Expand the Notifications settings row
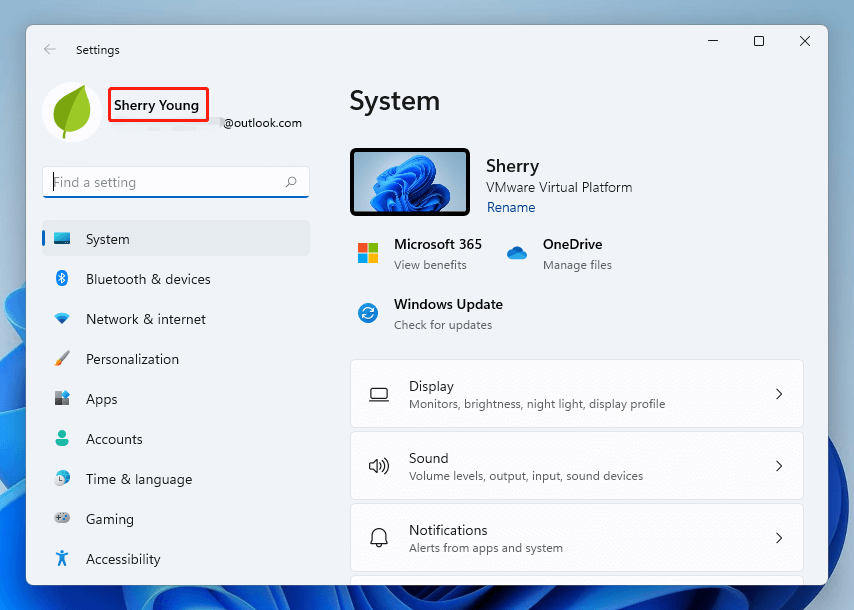Screen dimensions: 854x610 pos(576,537)
